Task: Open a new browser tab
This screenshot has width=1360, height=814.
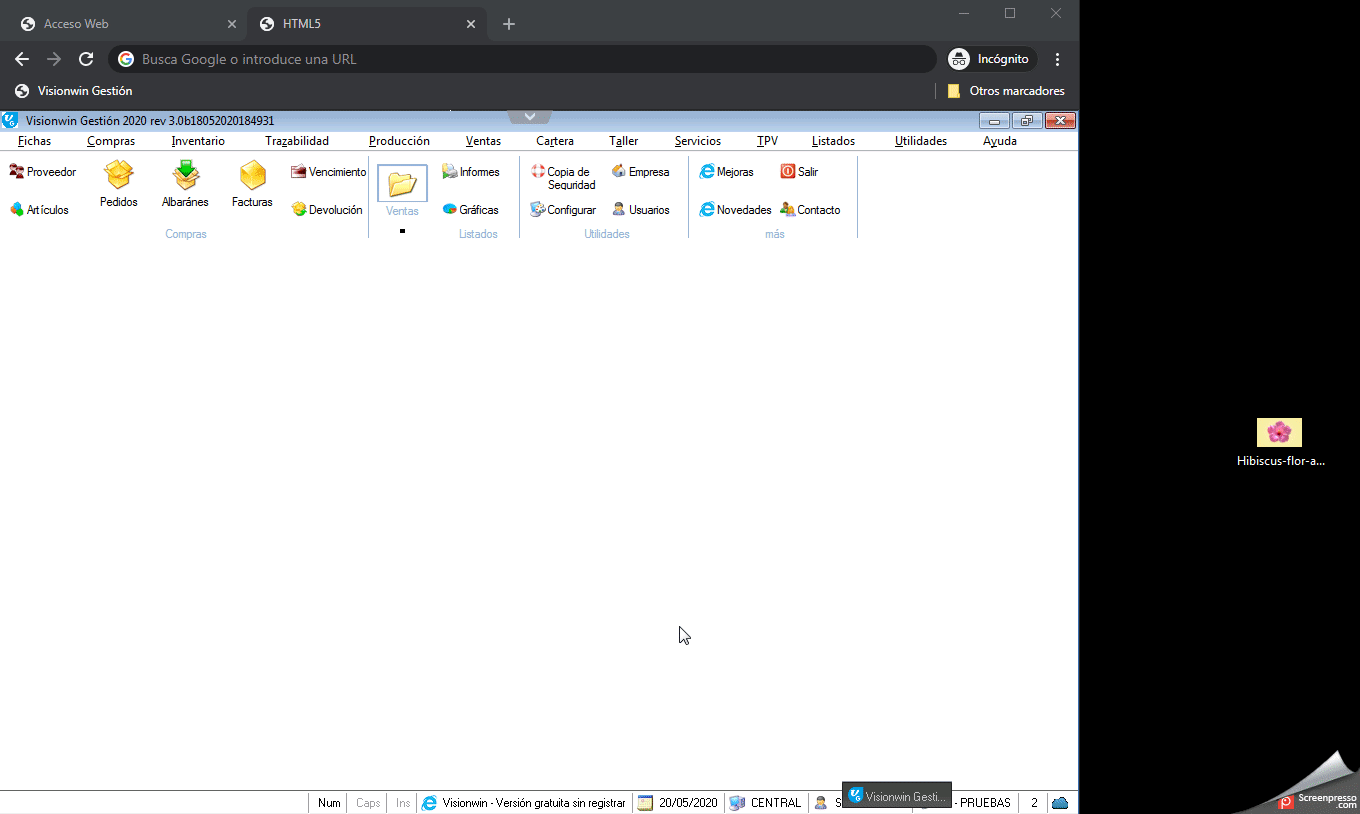Action: point(509,24)
